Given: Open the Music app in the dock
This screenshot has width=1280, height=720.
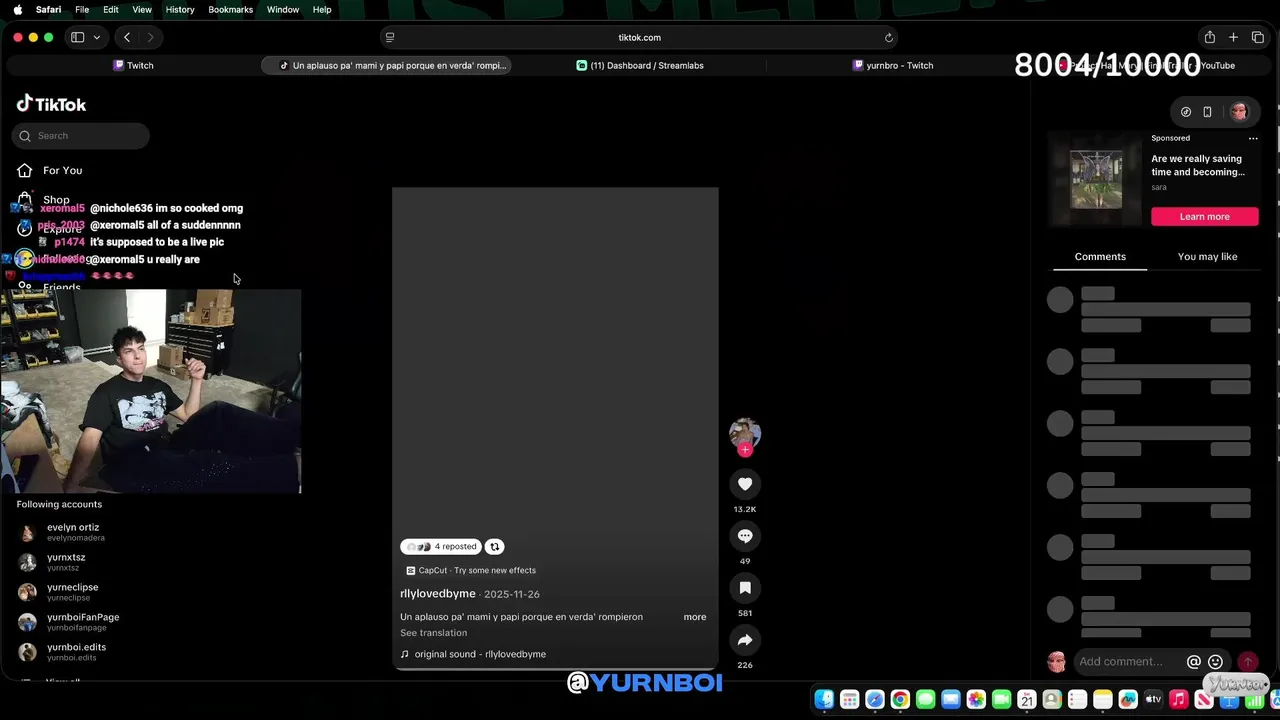Looking at the screenshot, I should click(1179, 700).
